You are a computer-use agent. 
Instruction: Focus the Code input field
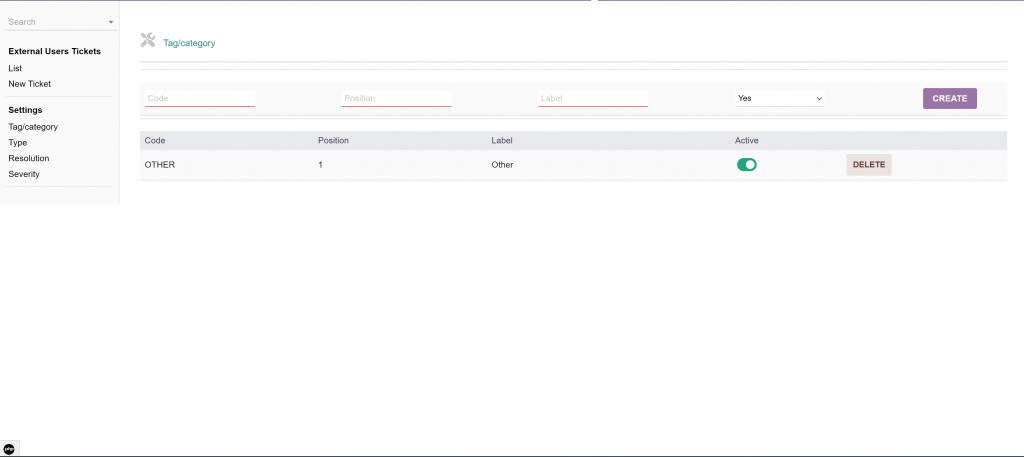coord(200,99)
